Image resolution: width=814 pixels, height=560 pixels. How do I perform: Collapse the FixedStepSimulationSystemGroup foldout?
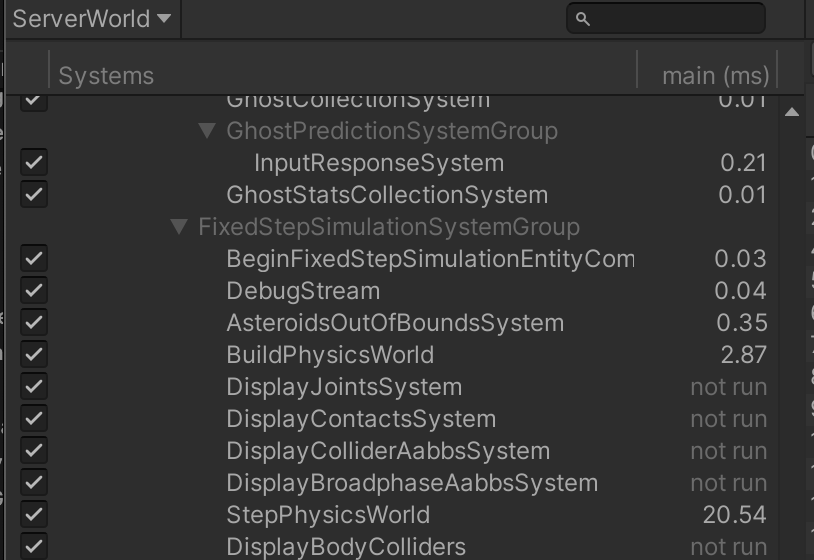click(x=179, y=227)
